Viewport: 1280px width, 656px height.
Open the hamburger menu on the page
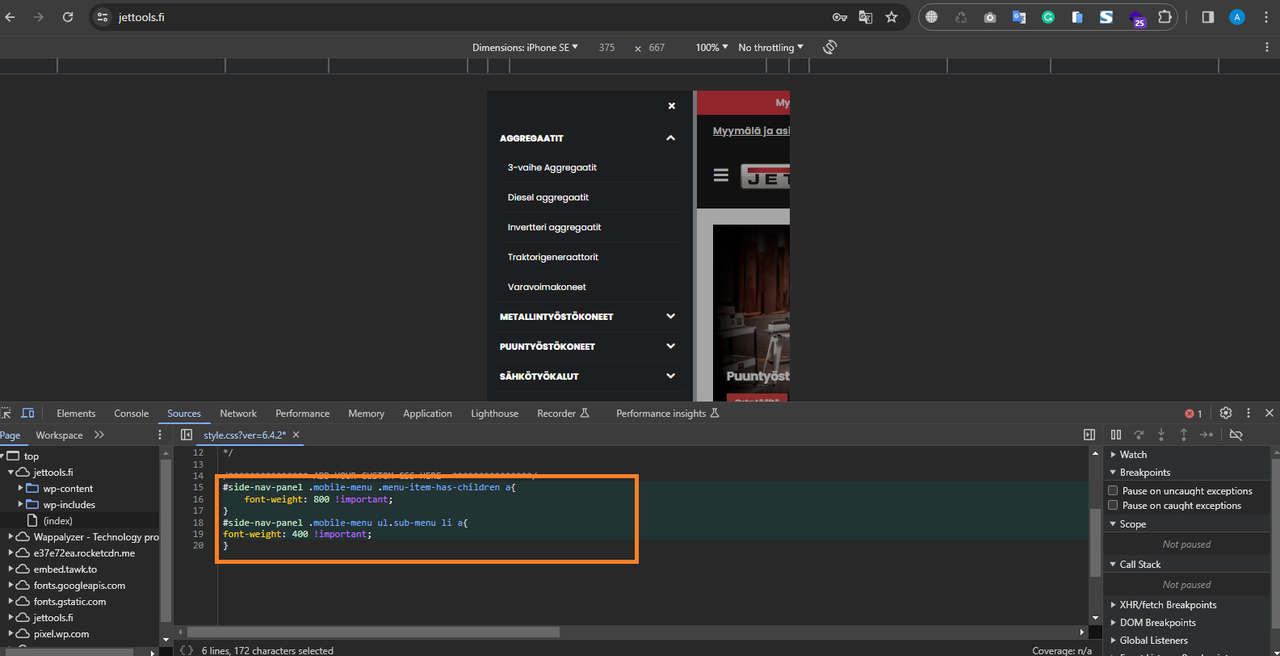click(721, 175)
